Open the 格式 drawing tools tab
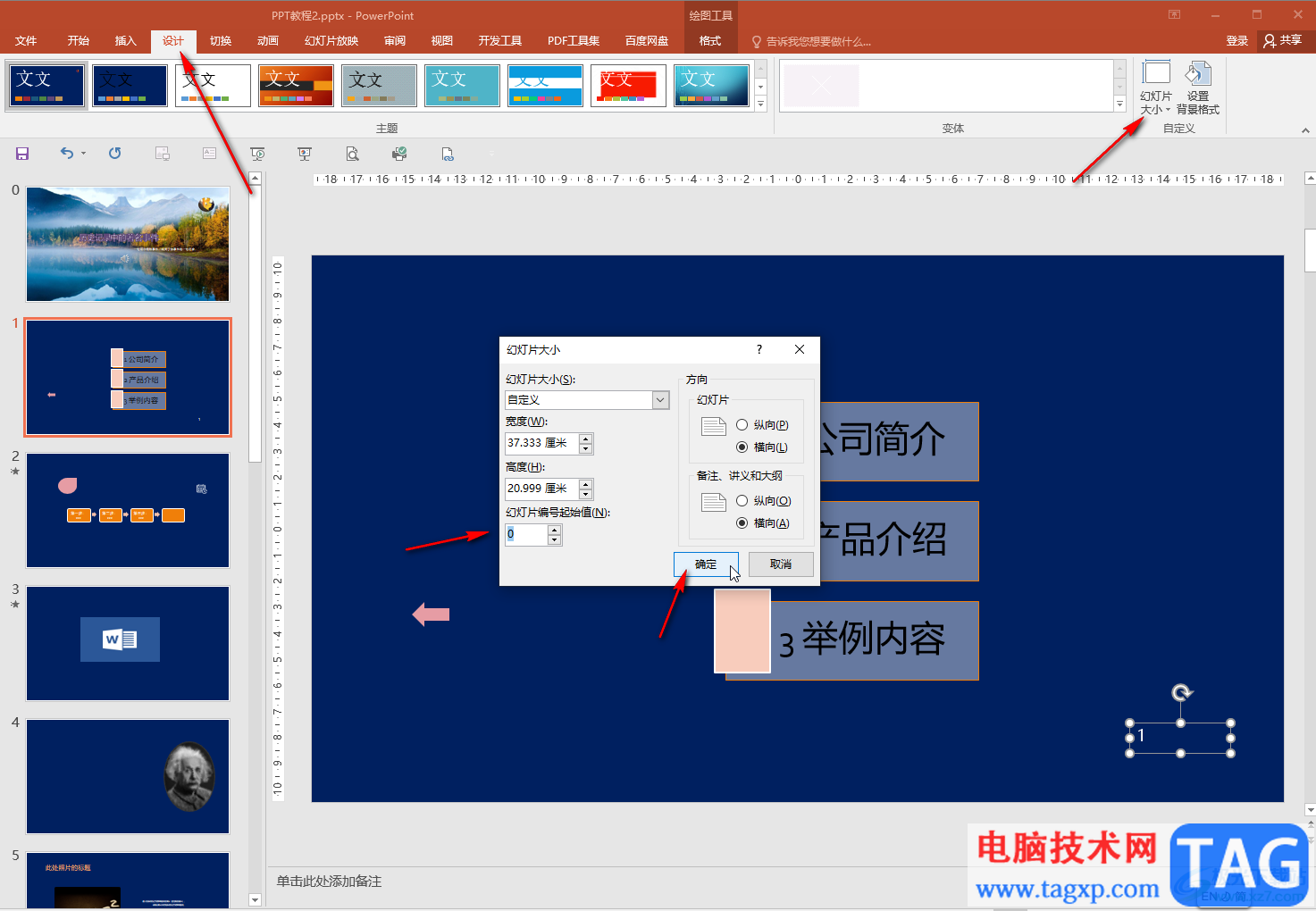Screen dimensions: 1316x911 710,41
